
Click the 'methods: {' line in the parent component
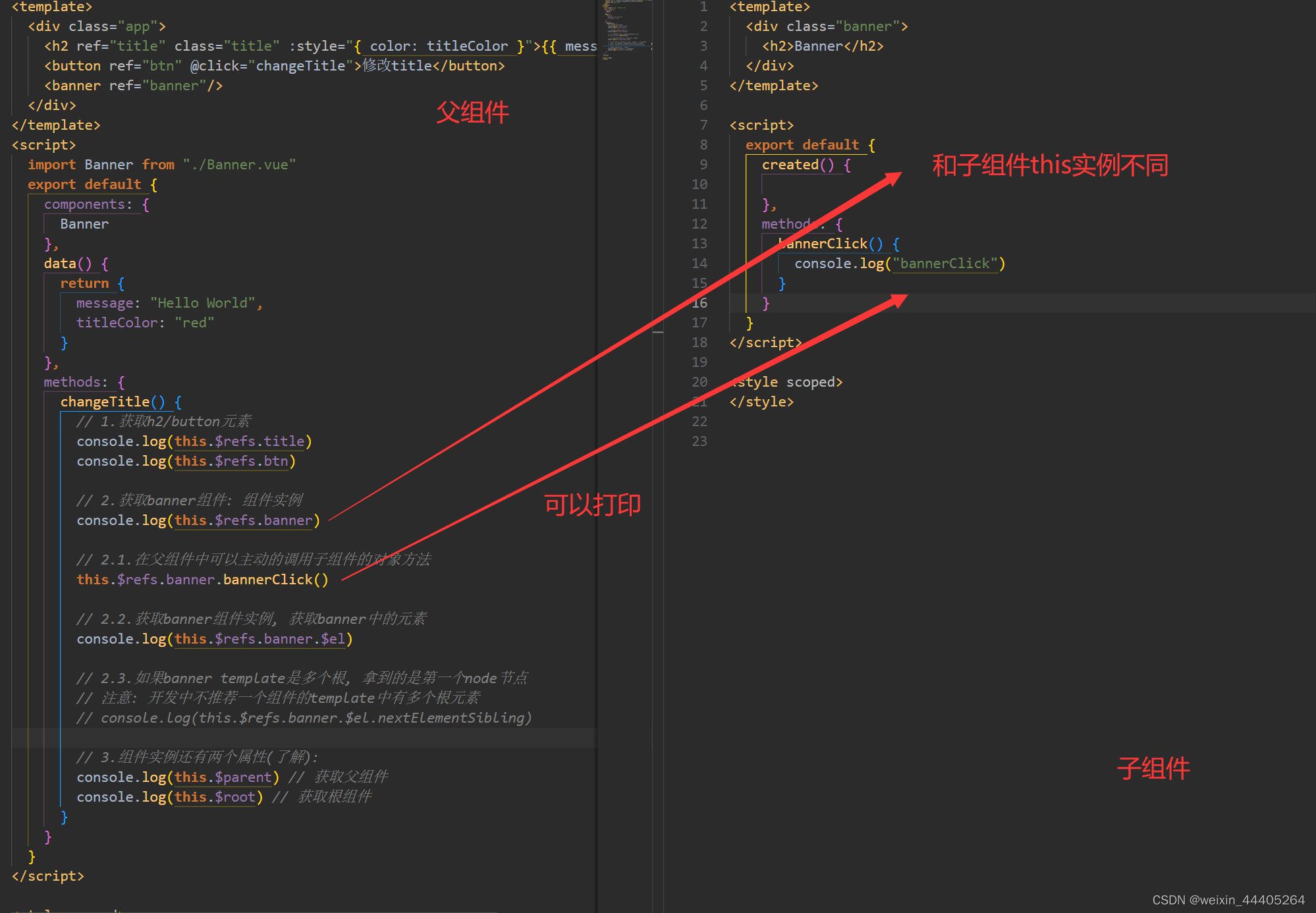pyautogui.click(x=84, y=382)
